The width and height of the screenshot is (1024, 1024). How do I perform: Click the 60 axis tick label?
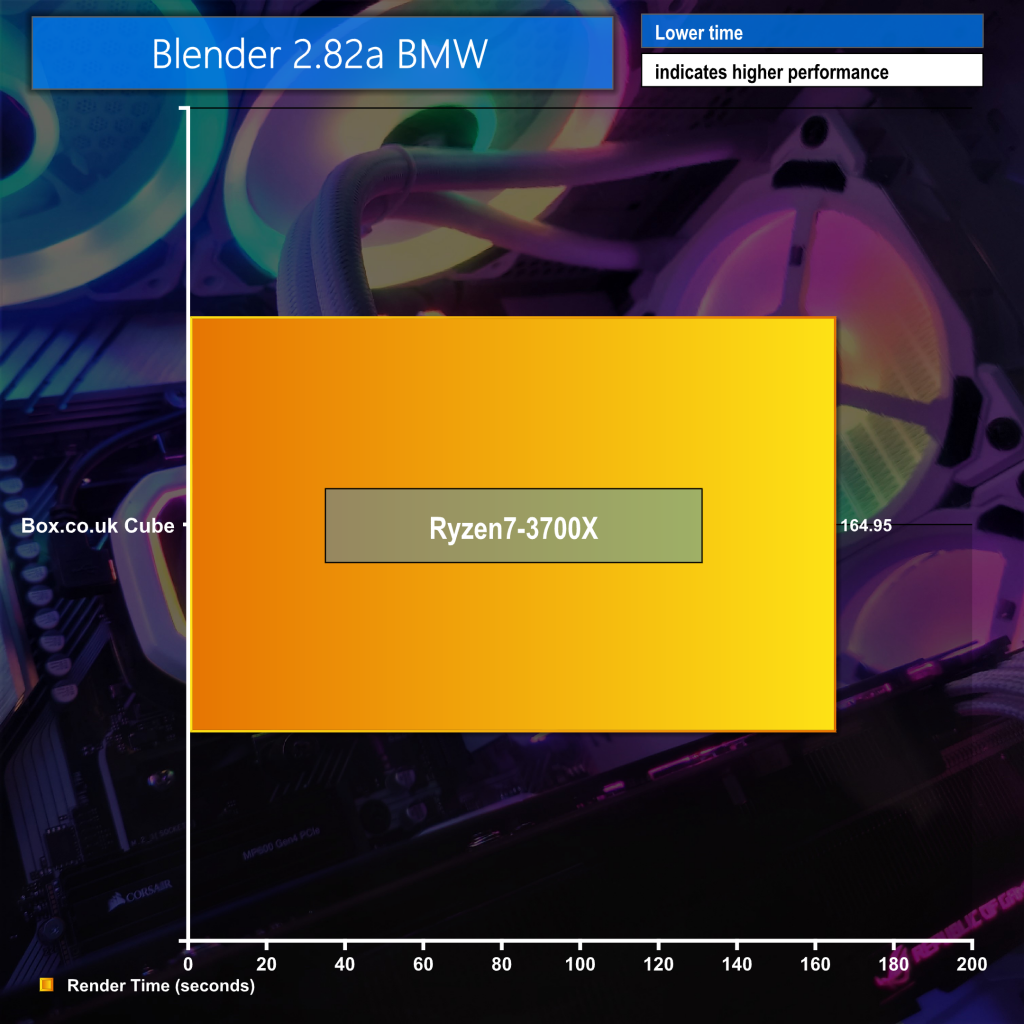point(423,964)
